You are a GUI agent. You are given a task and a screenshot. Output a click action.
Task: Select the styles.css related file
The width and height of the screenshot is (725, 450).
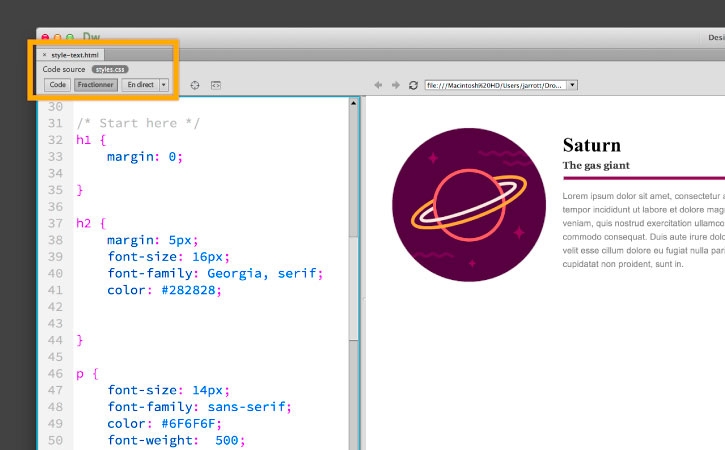tap(110, 69)
